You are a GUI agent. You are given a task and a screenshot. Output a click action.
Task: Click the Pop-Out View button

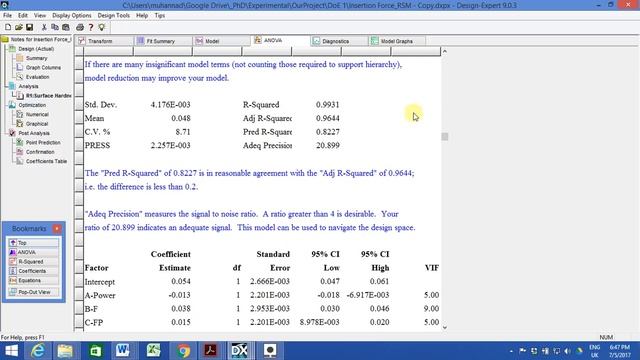pos(33,292)
